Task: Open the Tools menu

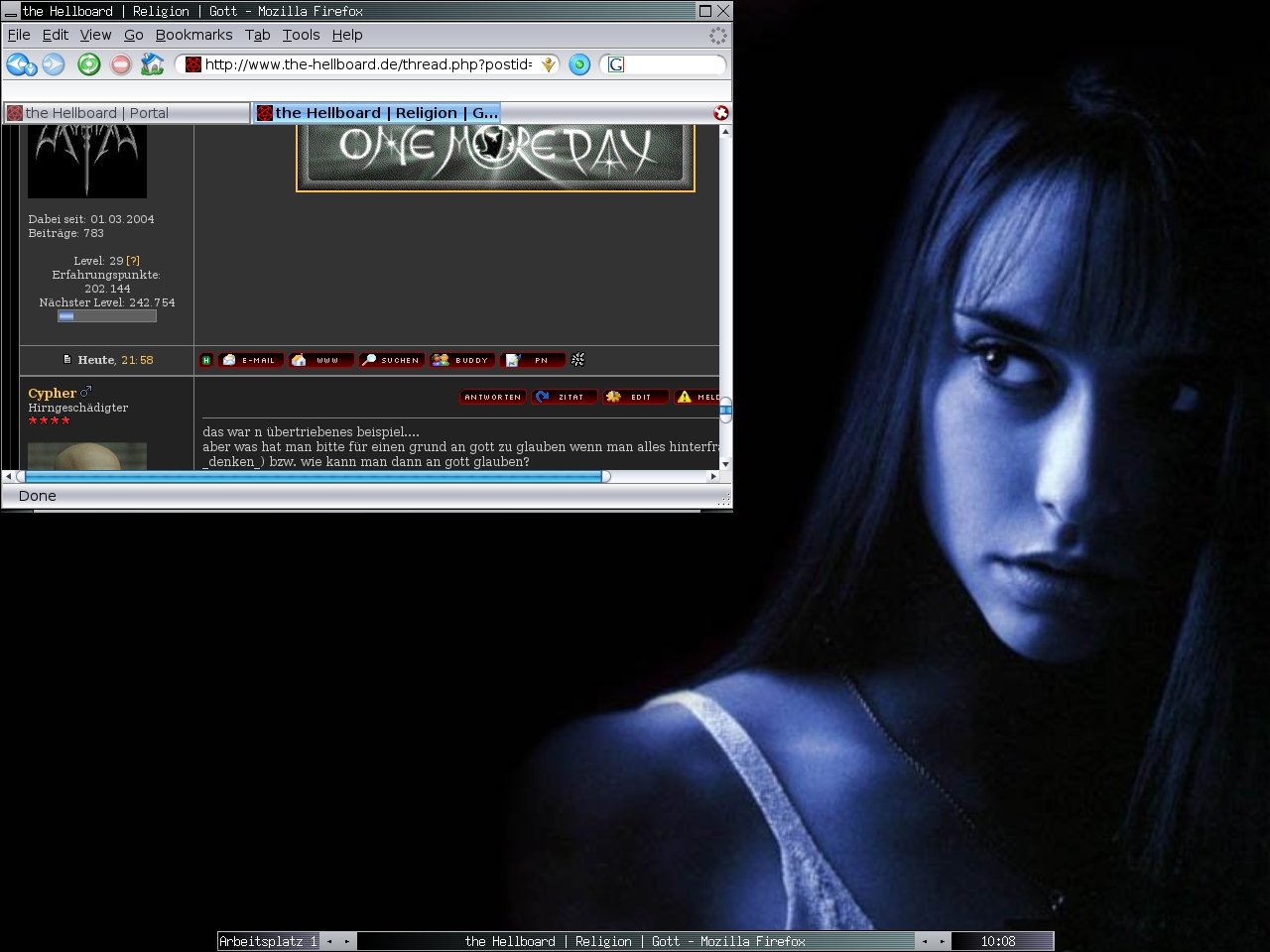Action: point(301,35)
